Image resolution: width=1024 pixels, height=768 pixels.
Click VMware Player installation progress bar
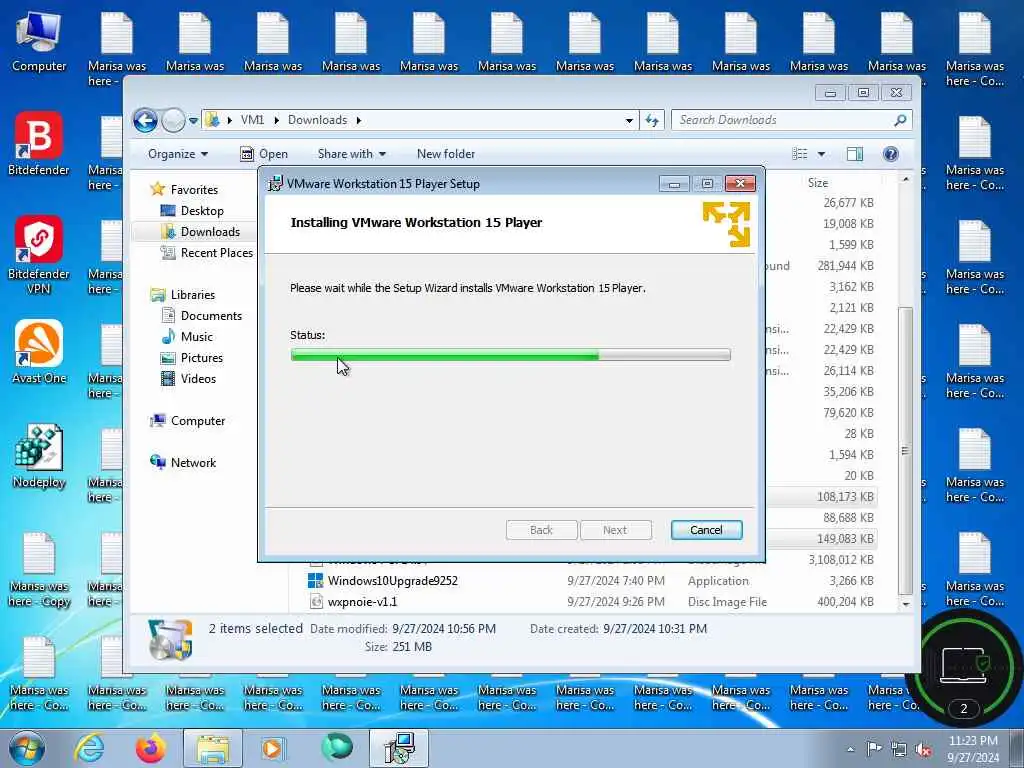(510, 355)
